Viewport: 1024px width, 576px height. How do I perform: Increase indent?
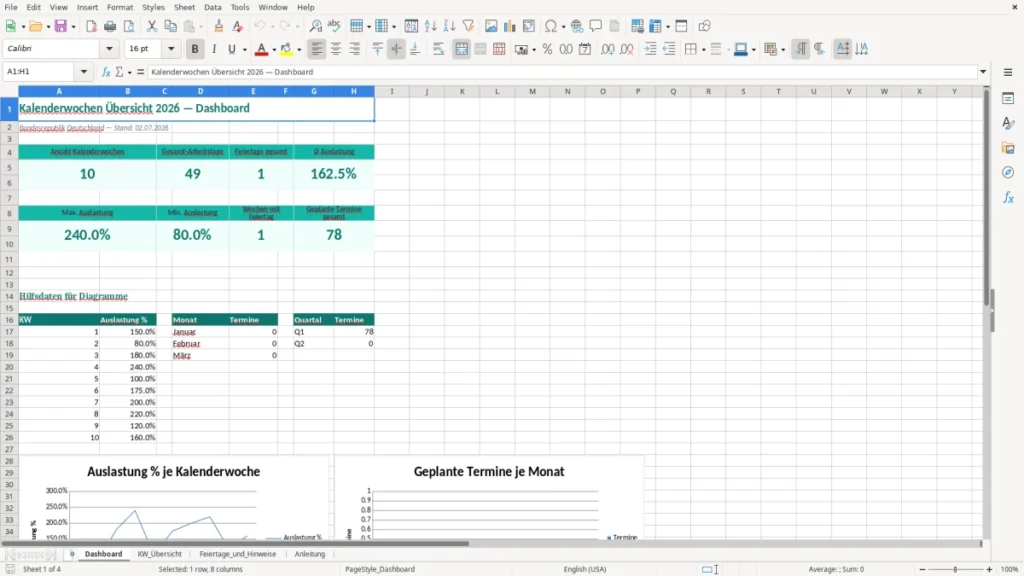(x=650, y=49)
